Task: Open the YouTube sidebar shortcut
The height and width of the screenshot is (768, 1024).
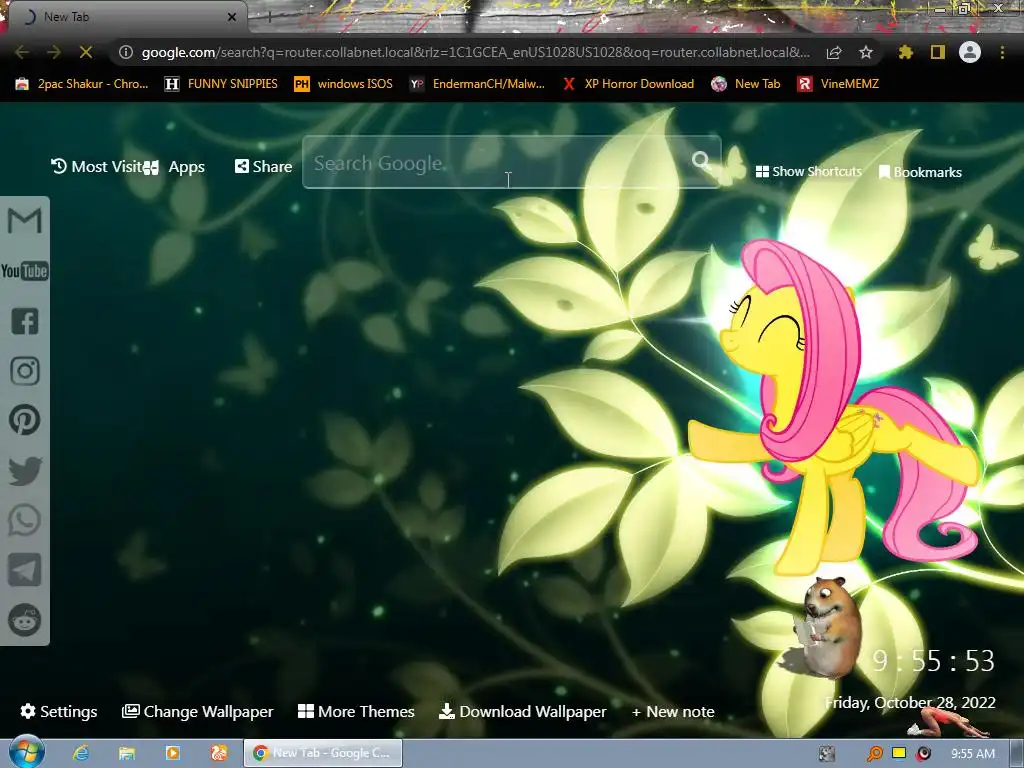Action: 25,271
